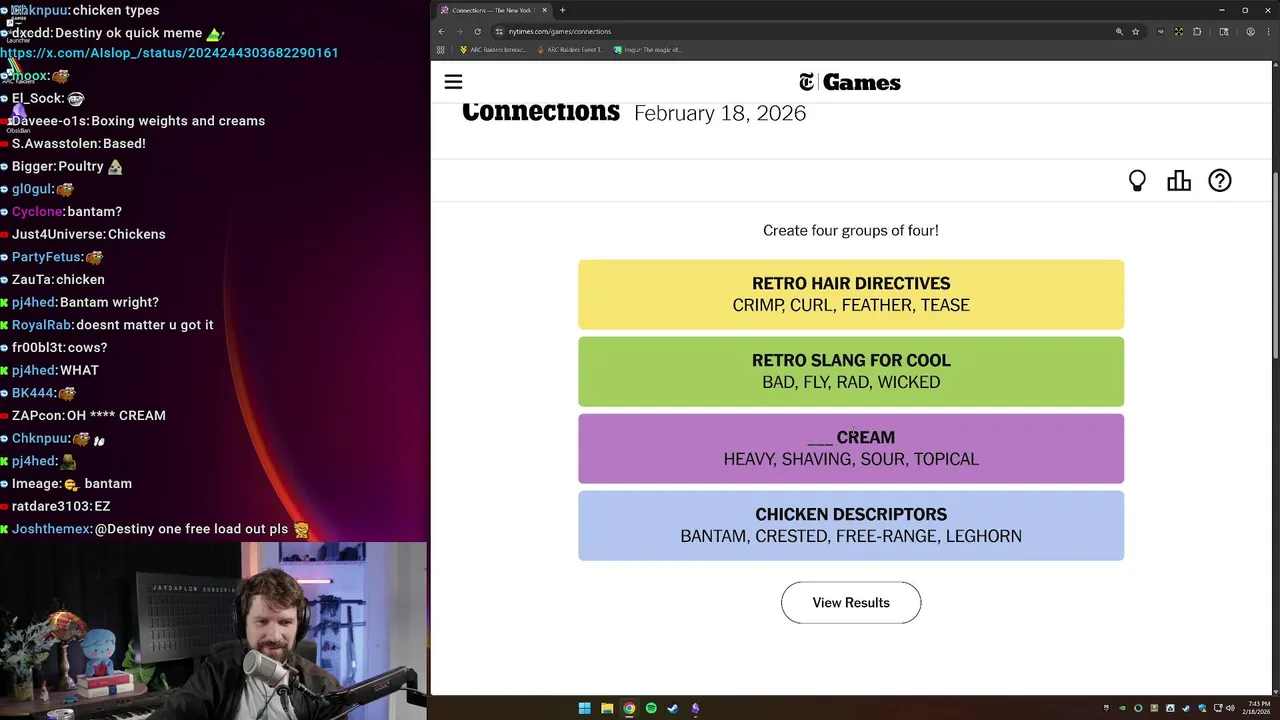
Task: Click username Cyclone in chat
Action: (37, 212)
